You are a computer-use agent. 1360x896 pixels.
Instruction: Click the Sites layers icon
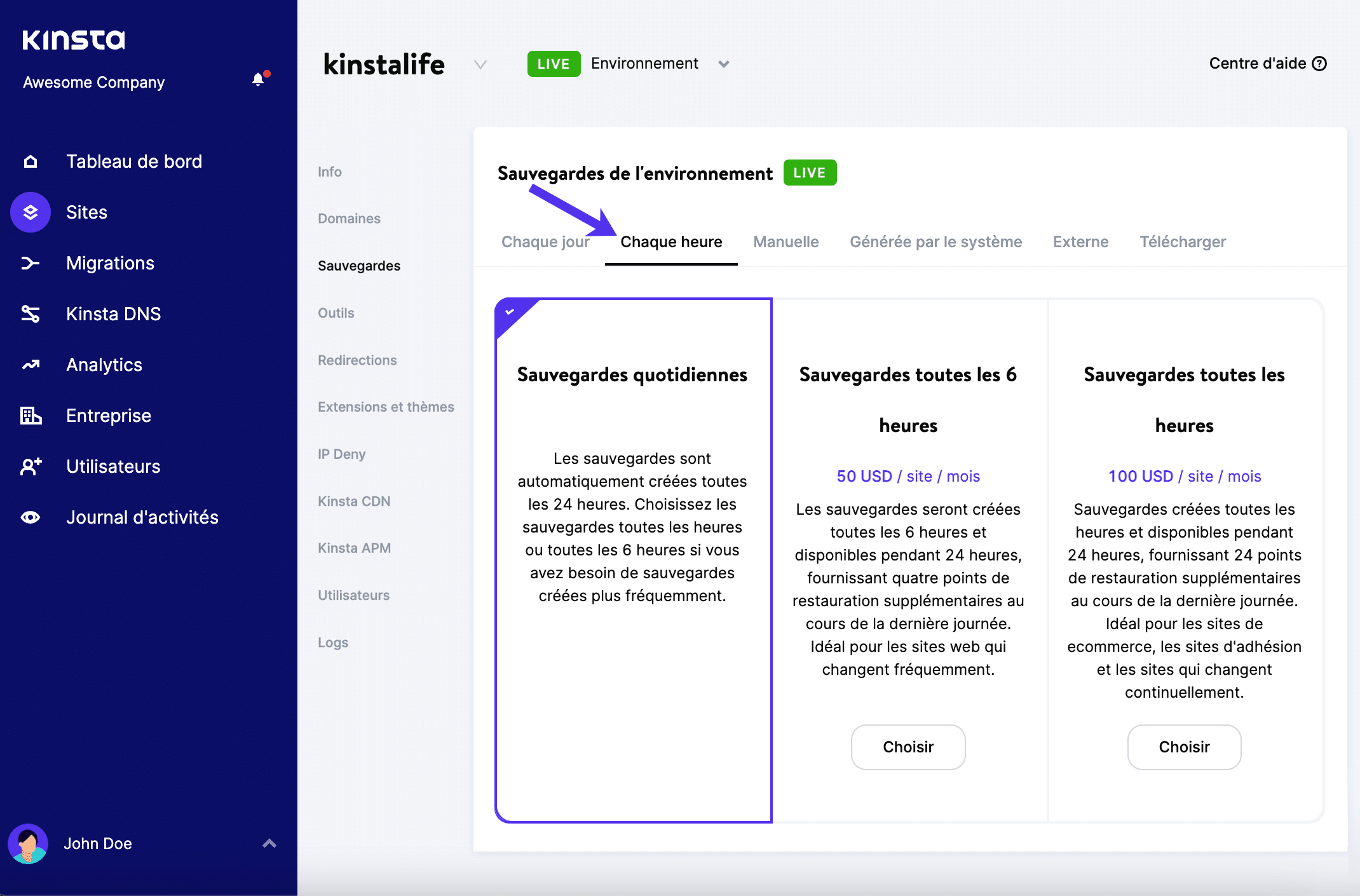tap(31, 212)
